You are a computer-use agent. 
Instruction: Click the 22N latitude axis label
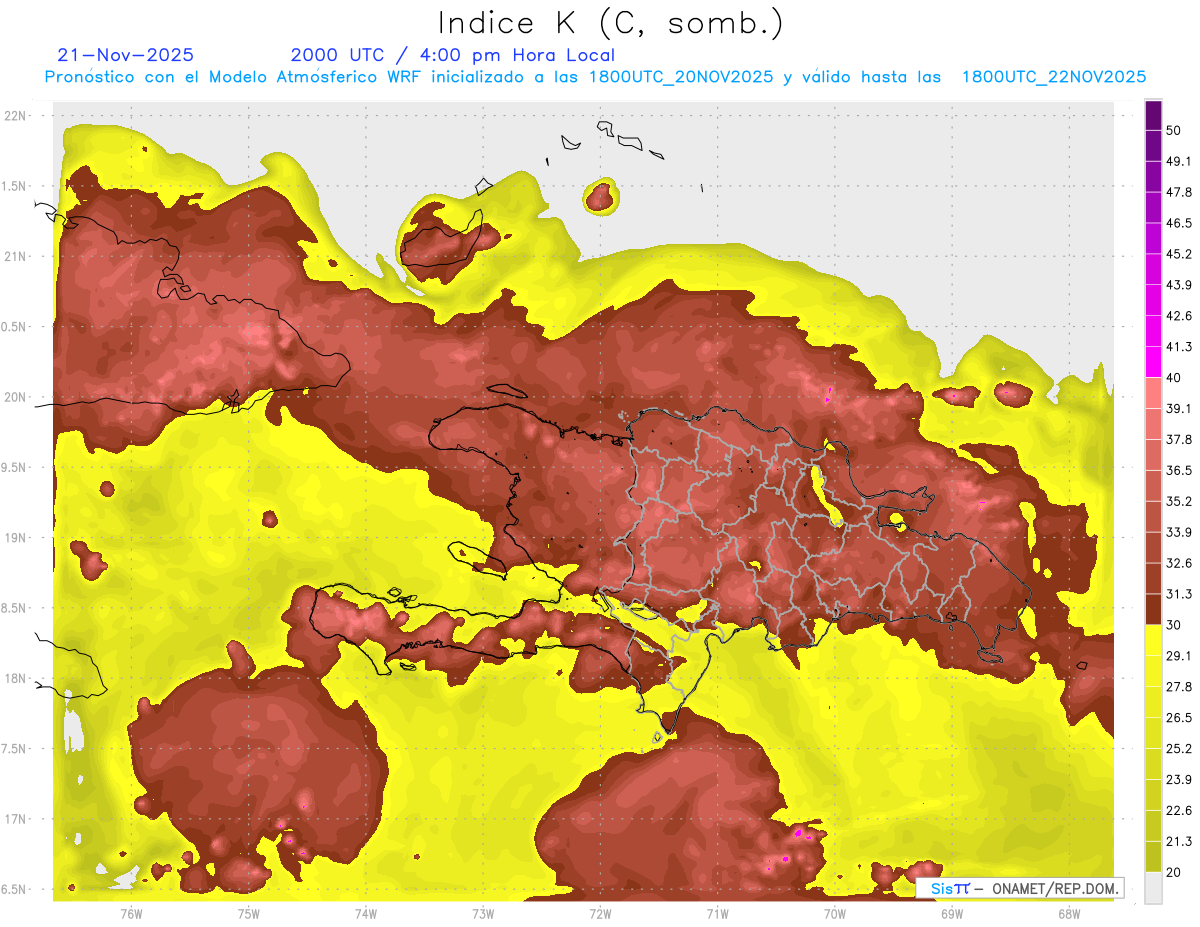click(17, 115)
